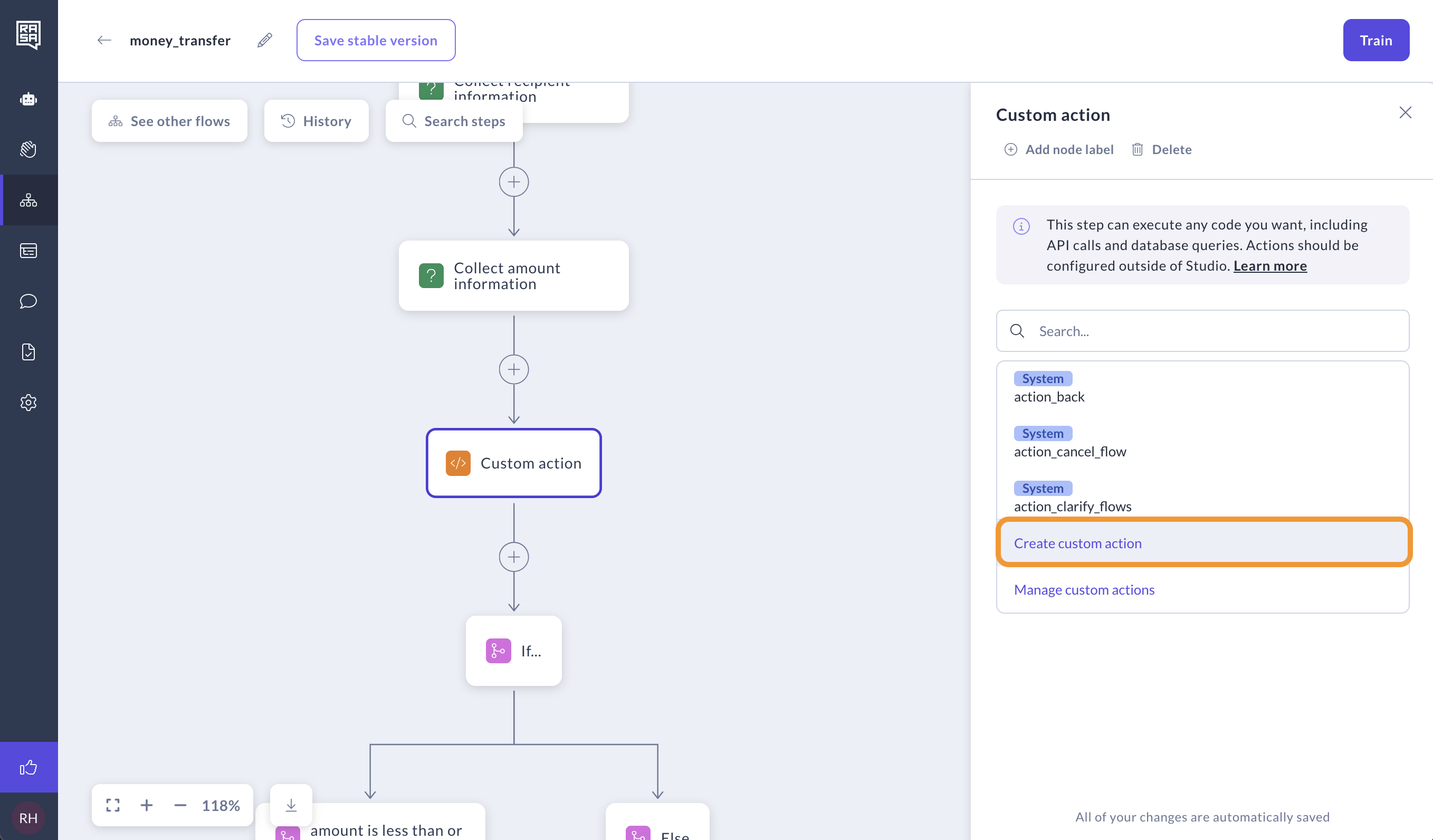Select action_back system action
The image size is (1433, 840).
point(1048,397)
